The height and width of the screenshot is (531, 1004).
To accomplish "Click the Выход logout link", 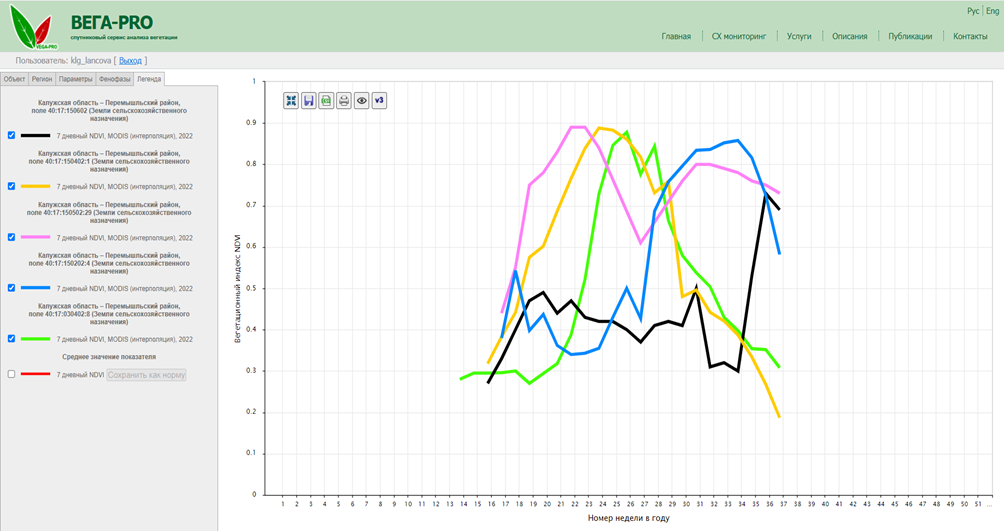I will point(130,61).
